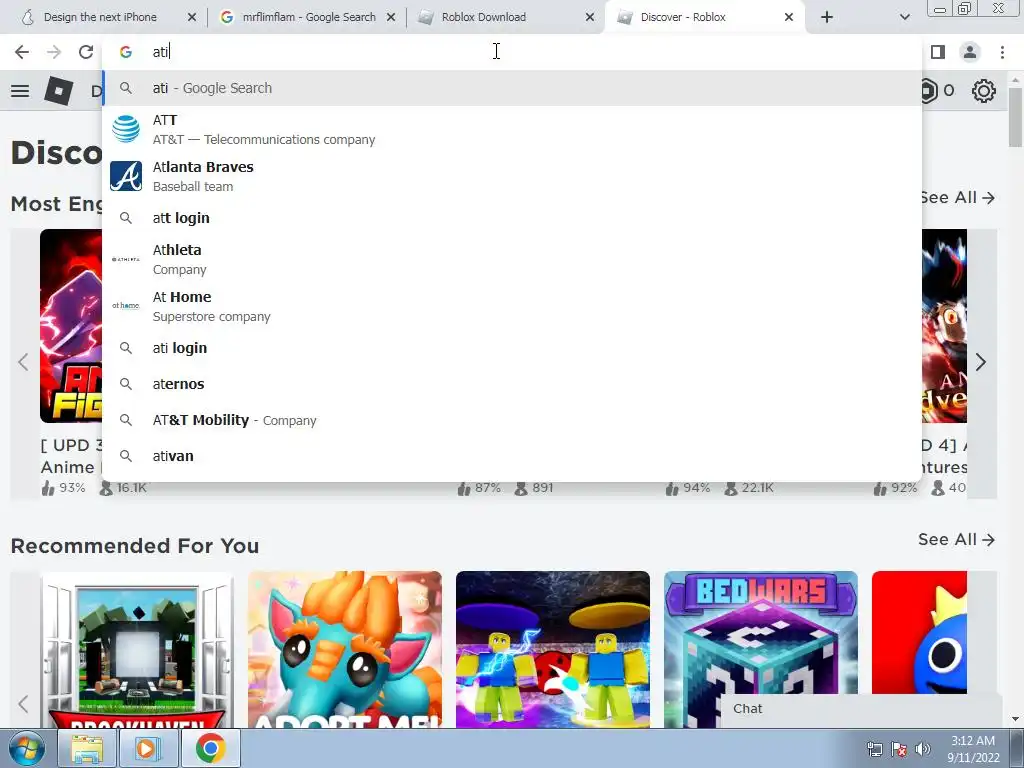Close the 'Discover - Roblox' tab
Screen dimensions: 1024x768
click(789, 18)
